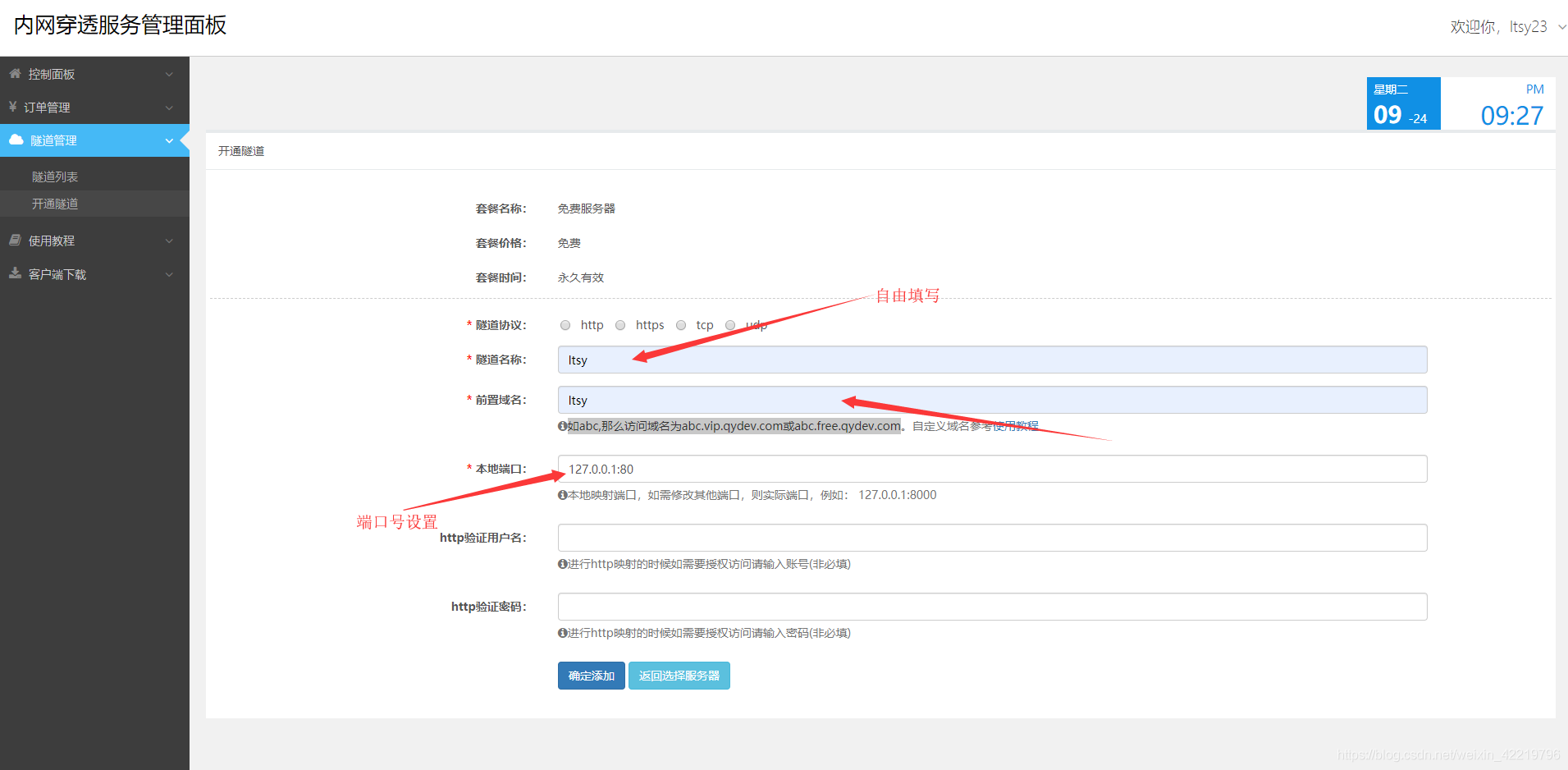
Task: Click the 免费服务器 package name value
Action: (x=587, y=209)
